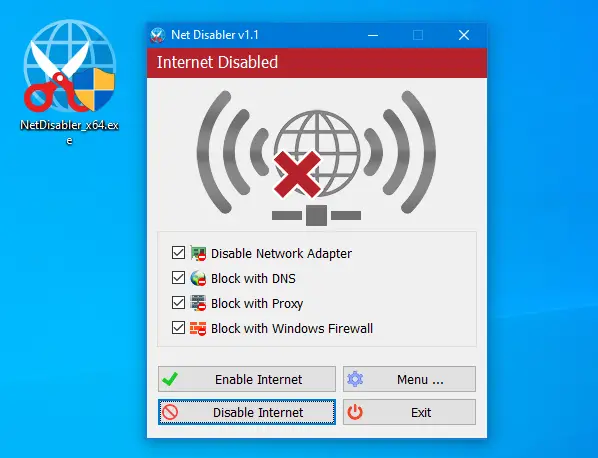The width and height of the screenshot is (598, 458).
Task: Uncheck the Disable Network Adapter checkbox
Action: pos(178,252)
